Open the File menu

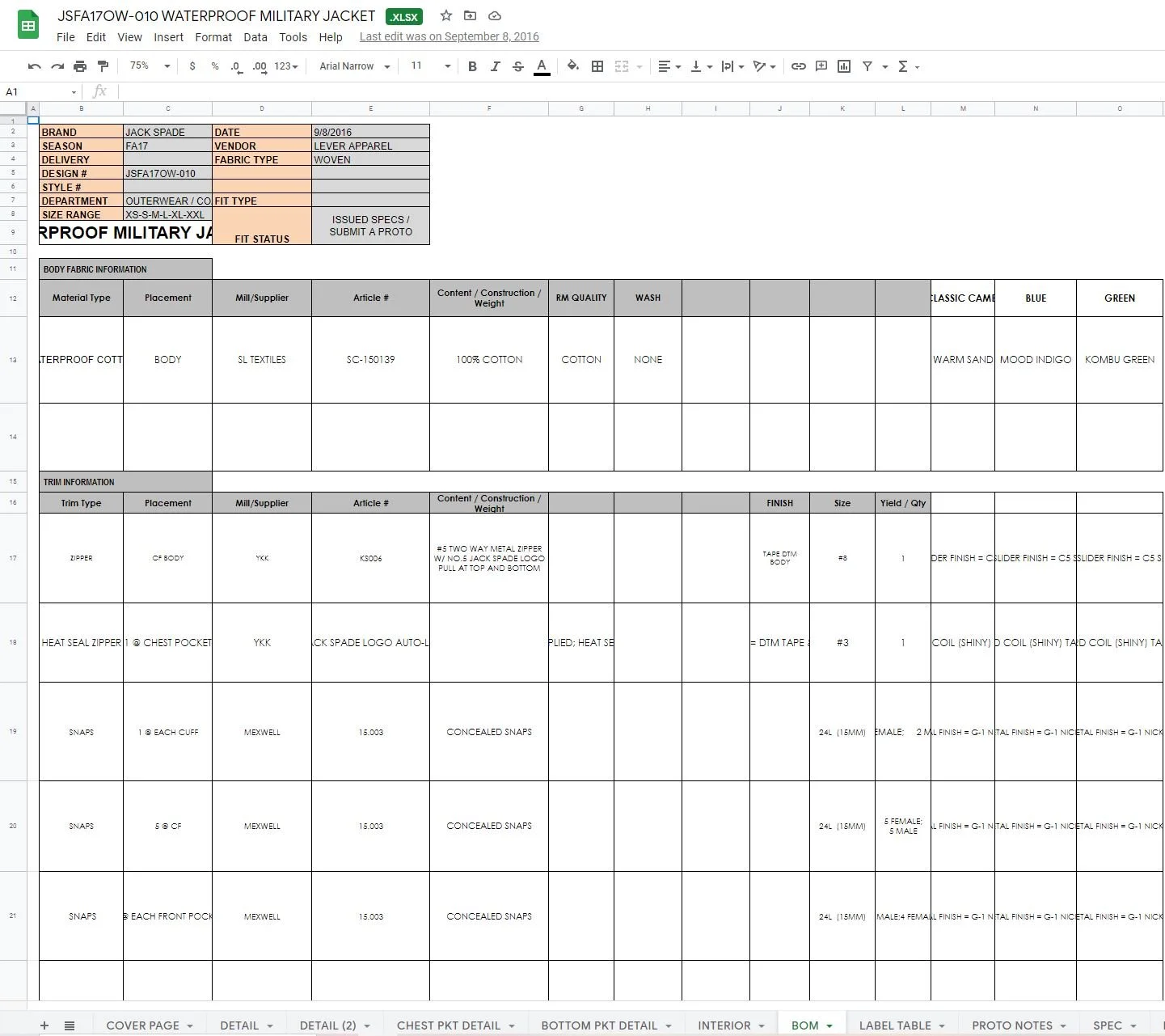pos(65,37)
